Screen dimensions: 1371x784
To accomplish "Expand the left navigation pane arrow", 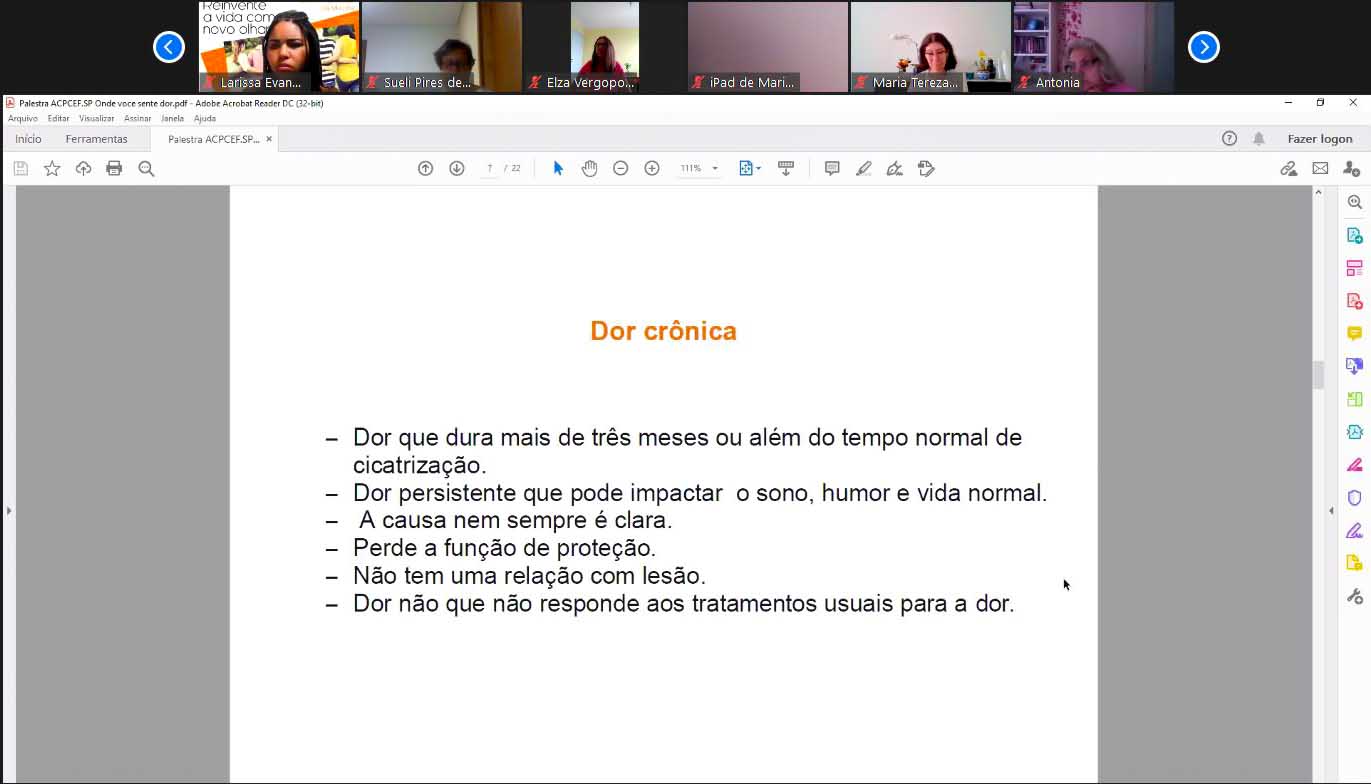I will point(9,511).
